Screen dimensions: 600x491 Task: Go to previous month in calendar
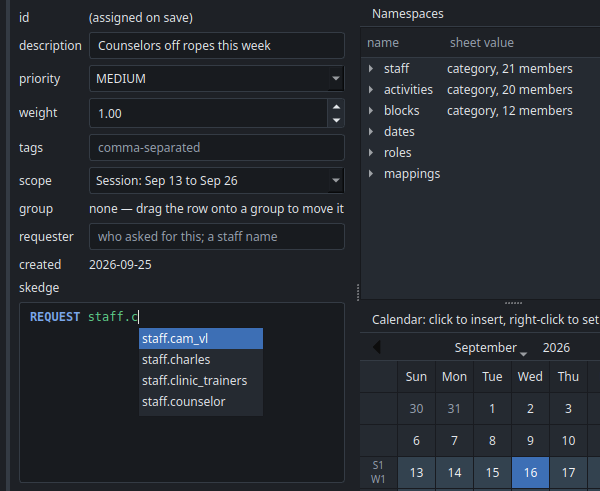377,347
